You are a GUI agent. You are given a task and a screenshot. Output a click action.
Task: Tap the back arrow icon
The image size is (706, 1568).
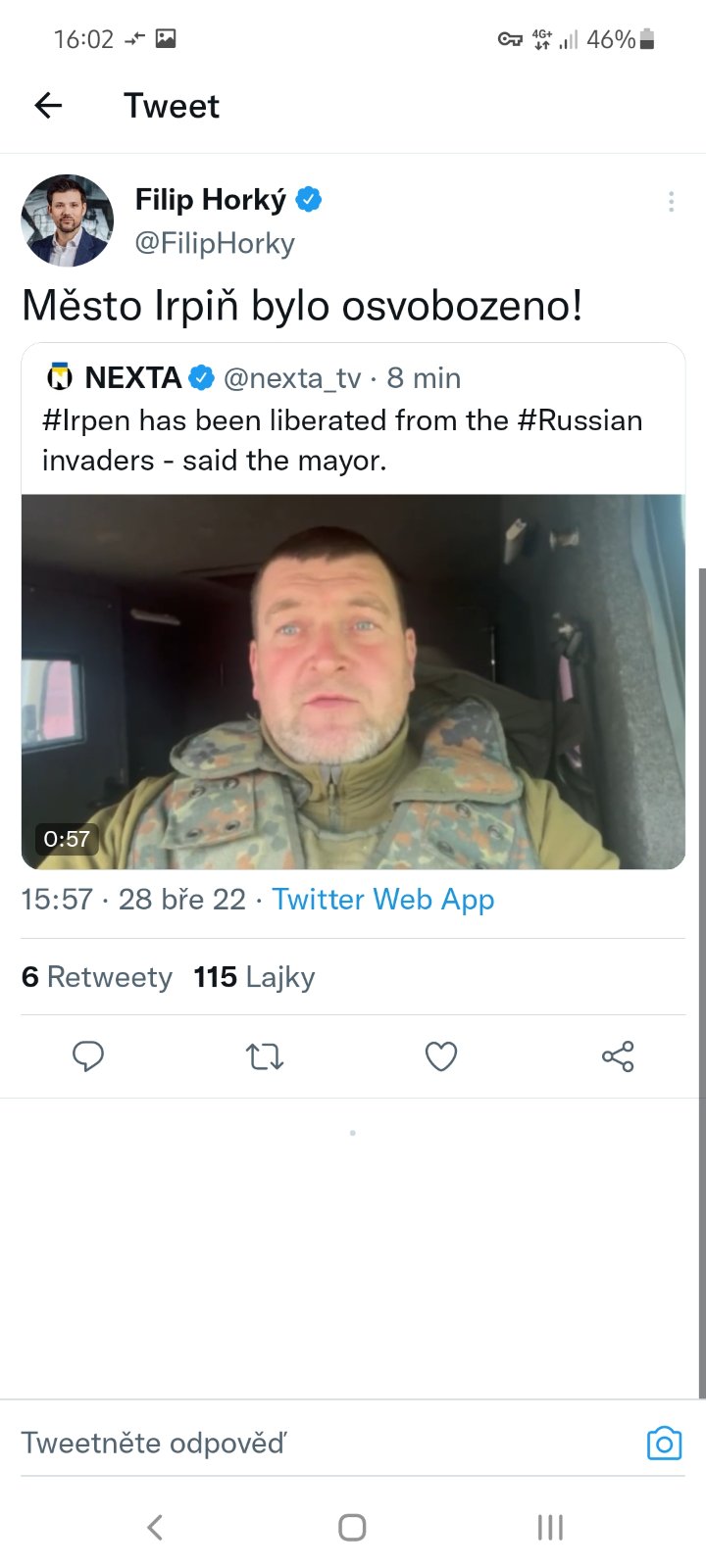[x=48, y=106]
